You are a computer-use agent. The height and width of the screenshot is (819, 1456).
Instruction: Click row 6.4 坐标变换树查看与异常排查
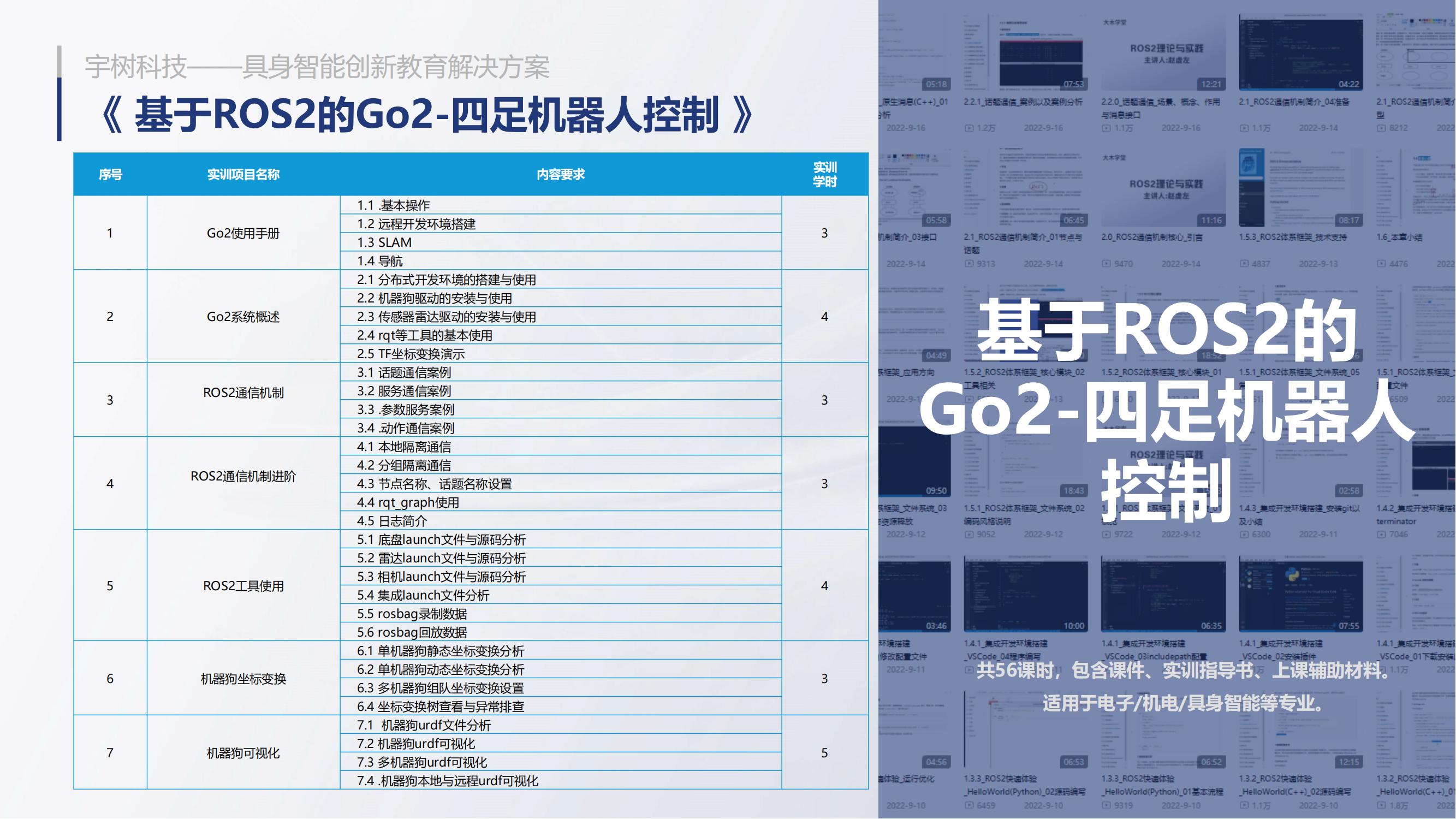[561, 706]
